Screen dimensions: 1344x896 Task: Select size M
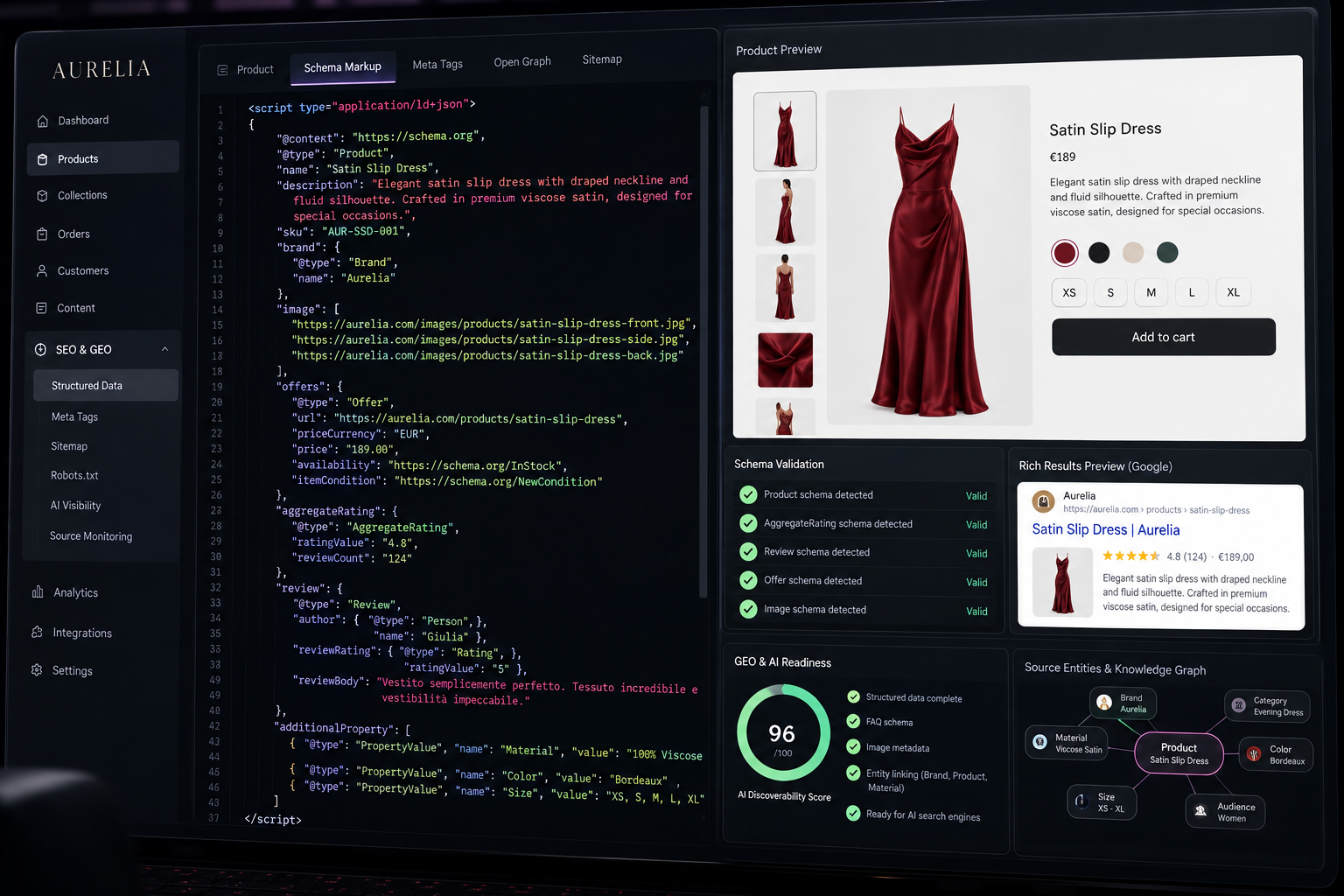point(1151,292)
